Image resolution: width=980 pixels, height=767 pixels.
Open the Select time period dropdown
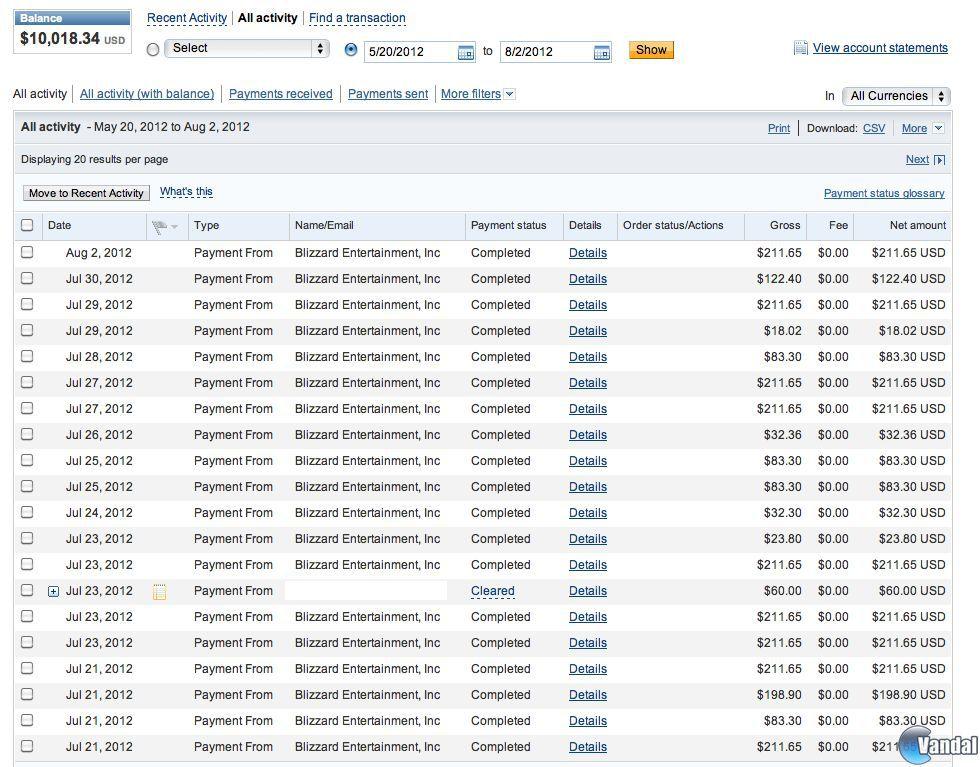point(247,48)
